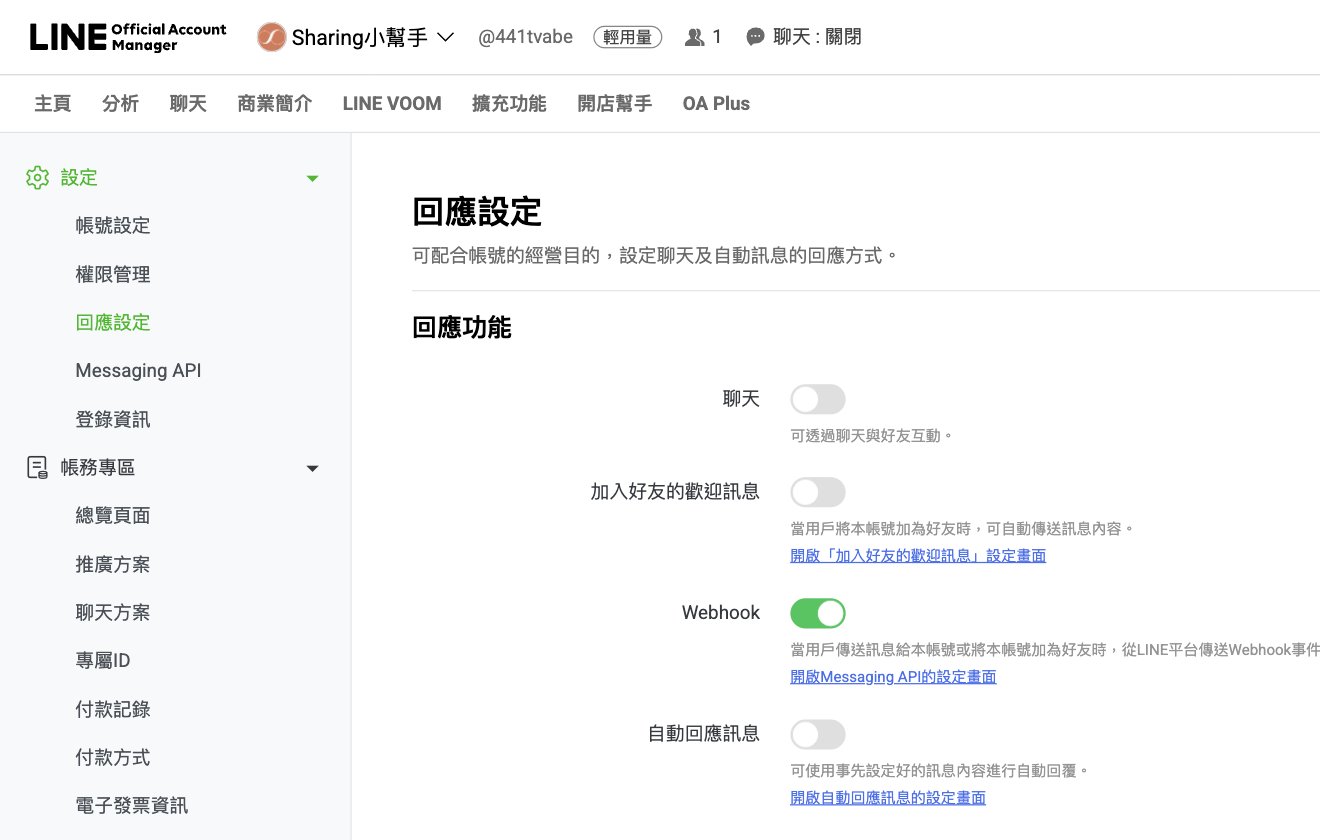
Task: Open 付款方式 in the sidebar
Action: click(x=113, y=757)
